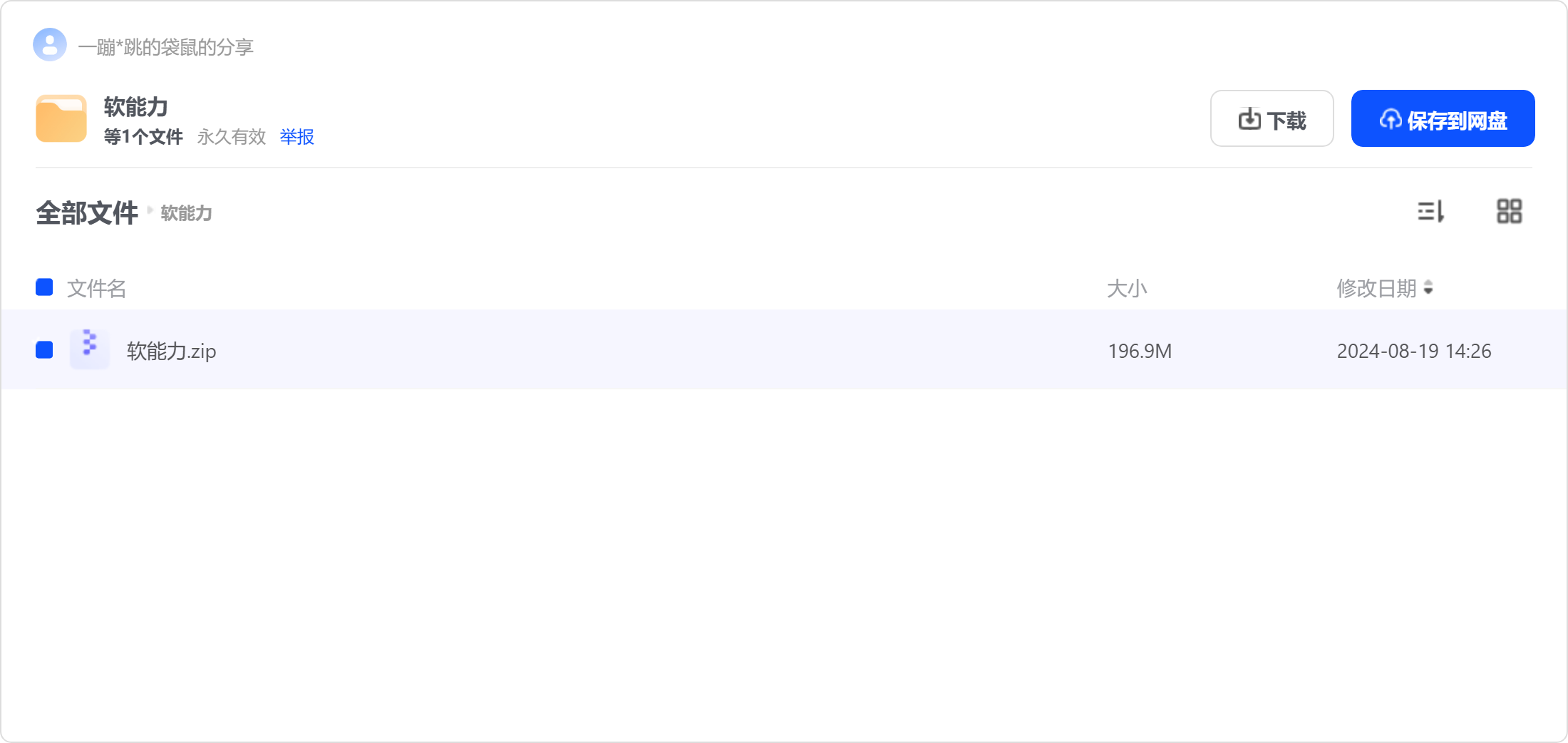
Task: Click the 修改日期 column header
Action: click(x=1376, y=288)
